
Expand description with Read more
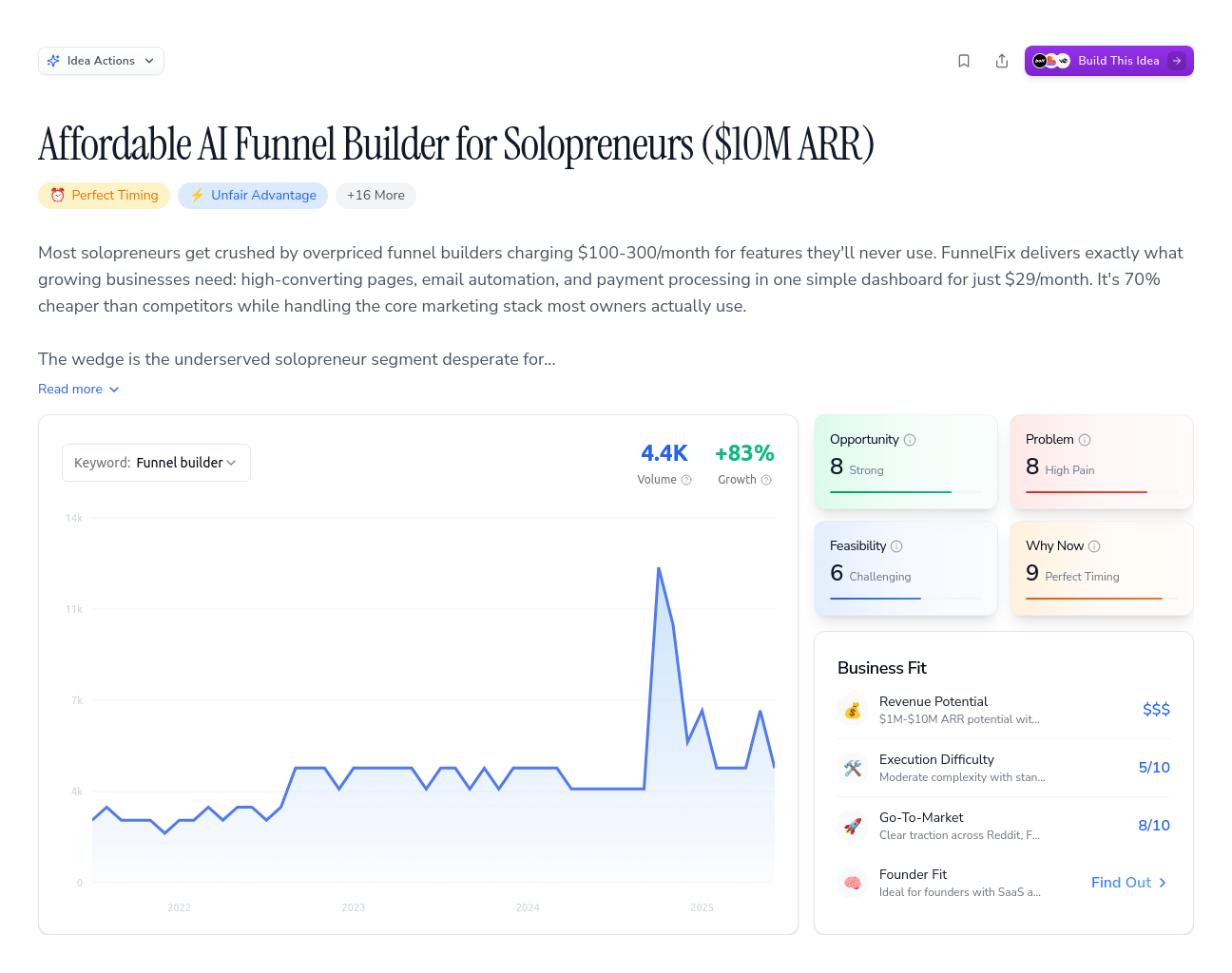tap(79, 390)
